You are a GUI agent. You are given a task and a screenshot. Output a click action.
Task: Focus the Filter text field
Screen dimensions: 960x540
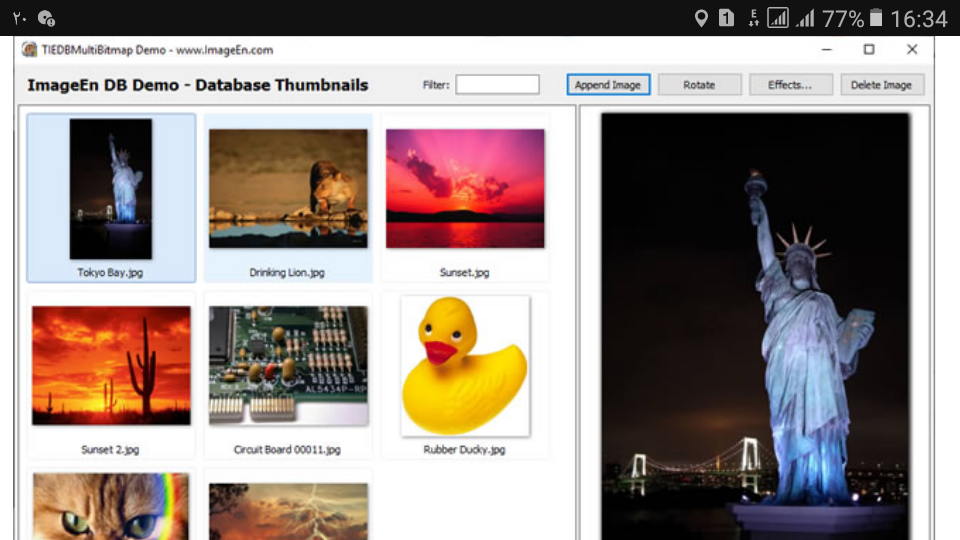click(497, 84)
